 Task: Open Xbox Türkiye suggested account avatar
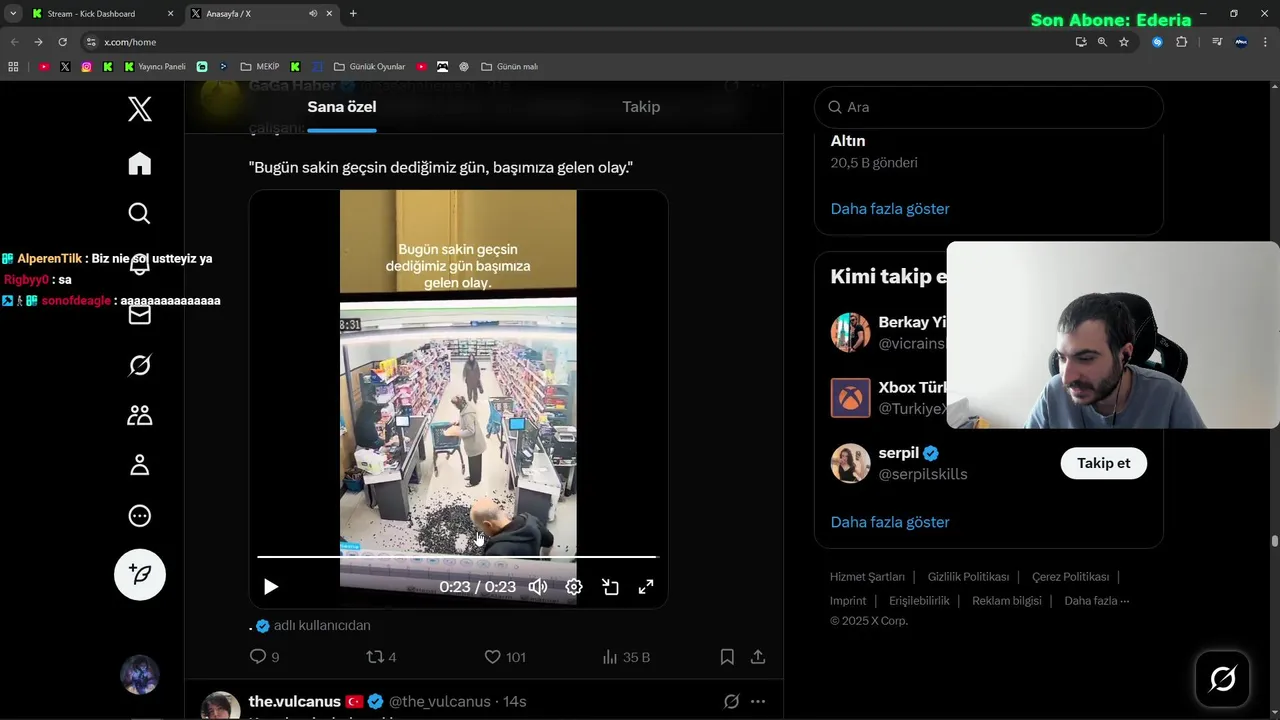click(850, 398)
